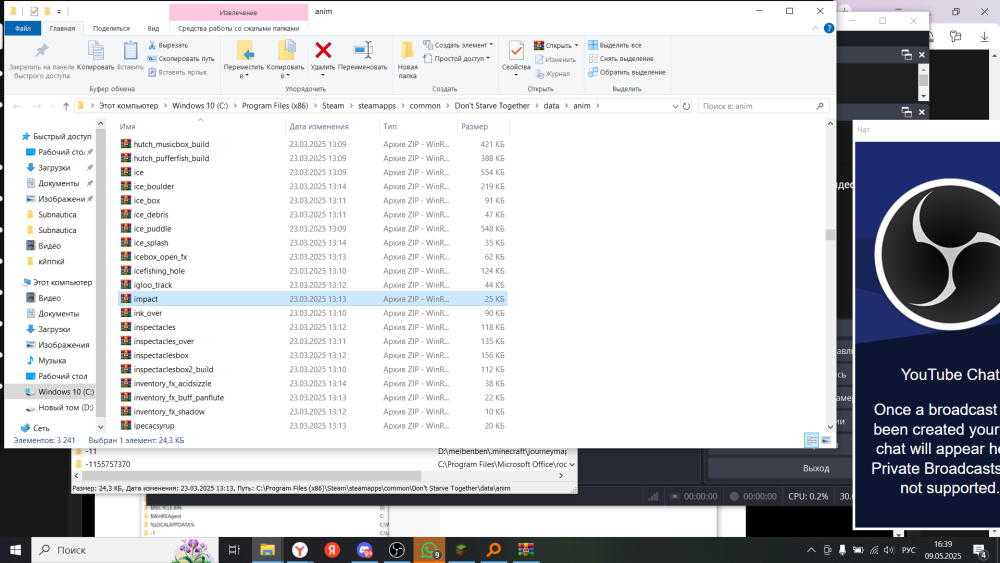Open the Windows Start menu

15,550
